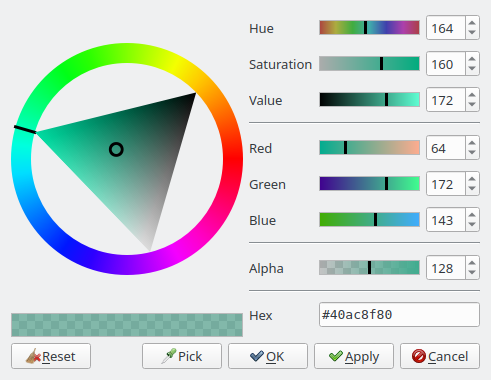The height and width of the screenshot is (380, 491).
Task: Click the Green channel slider
Action: click(x=369, y=184)
